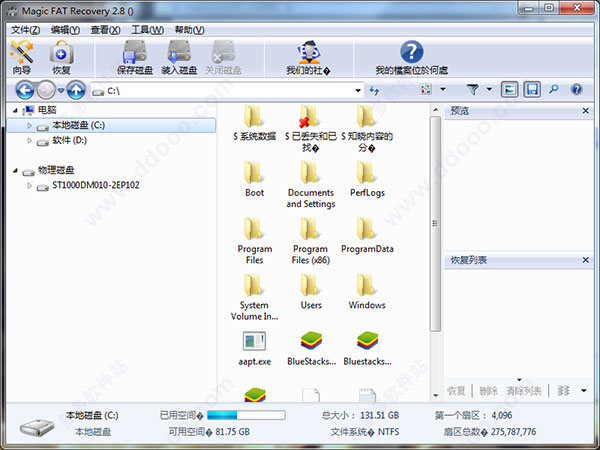600x450 pixels.
Task: Click the view mode icon
Action: (x=426, y=90)
